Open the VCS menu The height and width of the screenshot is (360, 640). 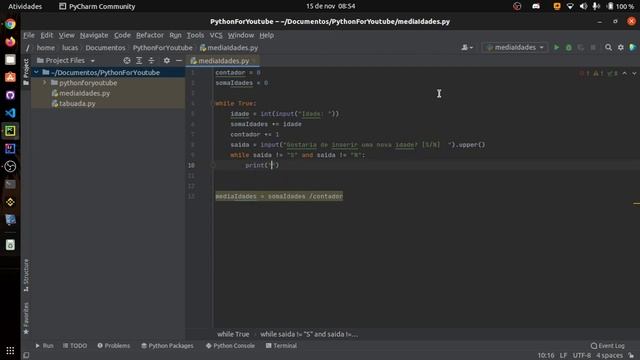pyautogui.click(x=216, y=35)
